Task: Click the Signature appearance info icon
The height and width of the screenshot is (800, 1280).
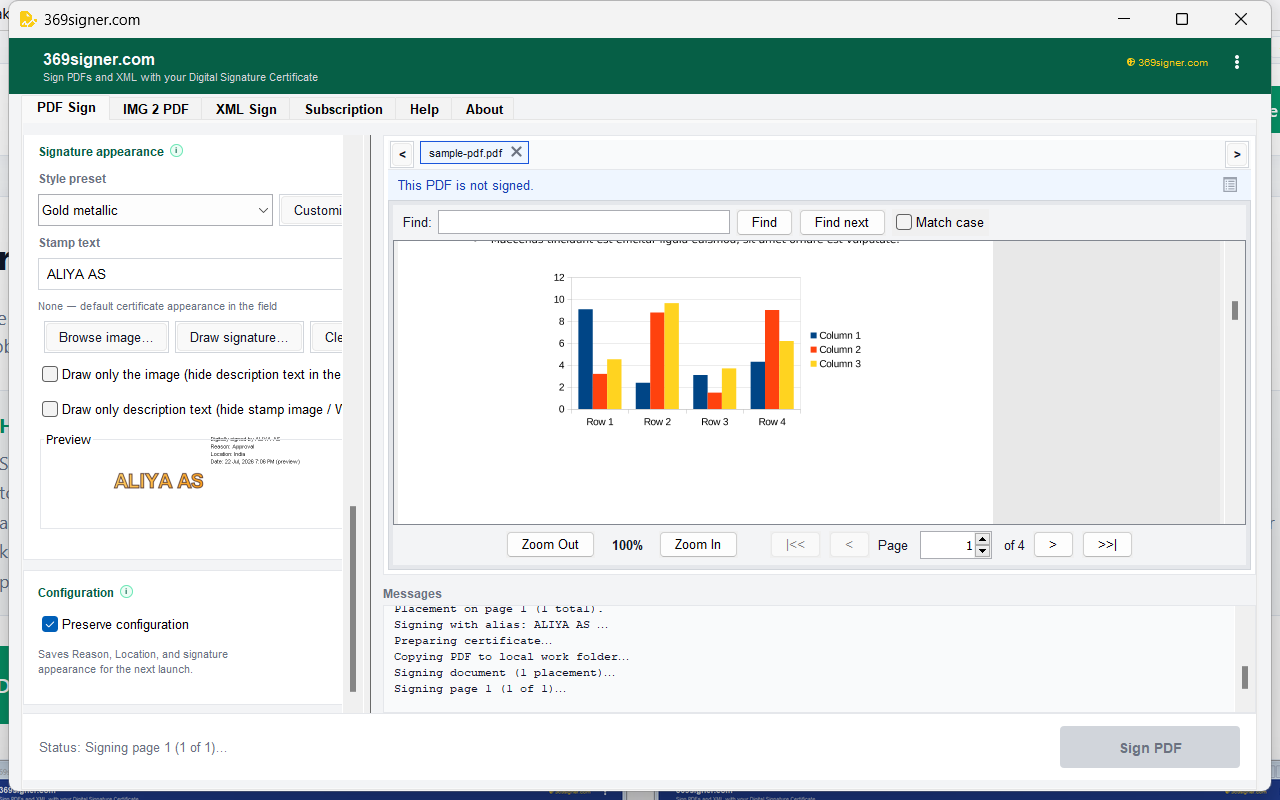Action: [x=176, y=151]
